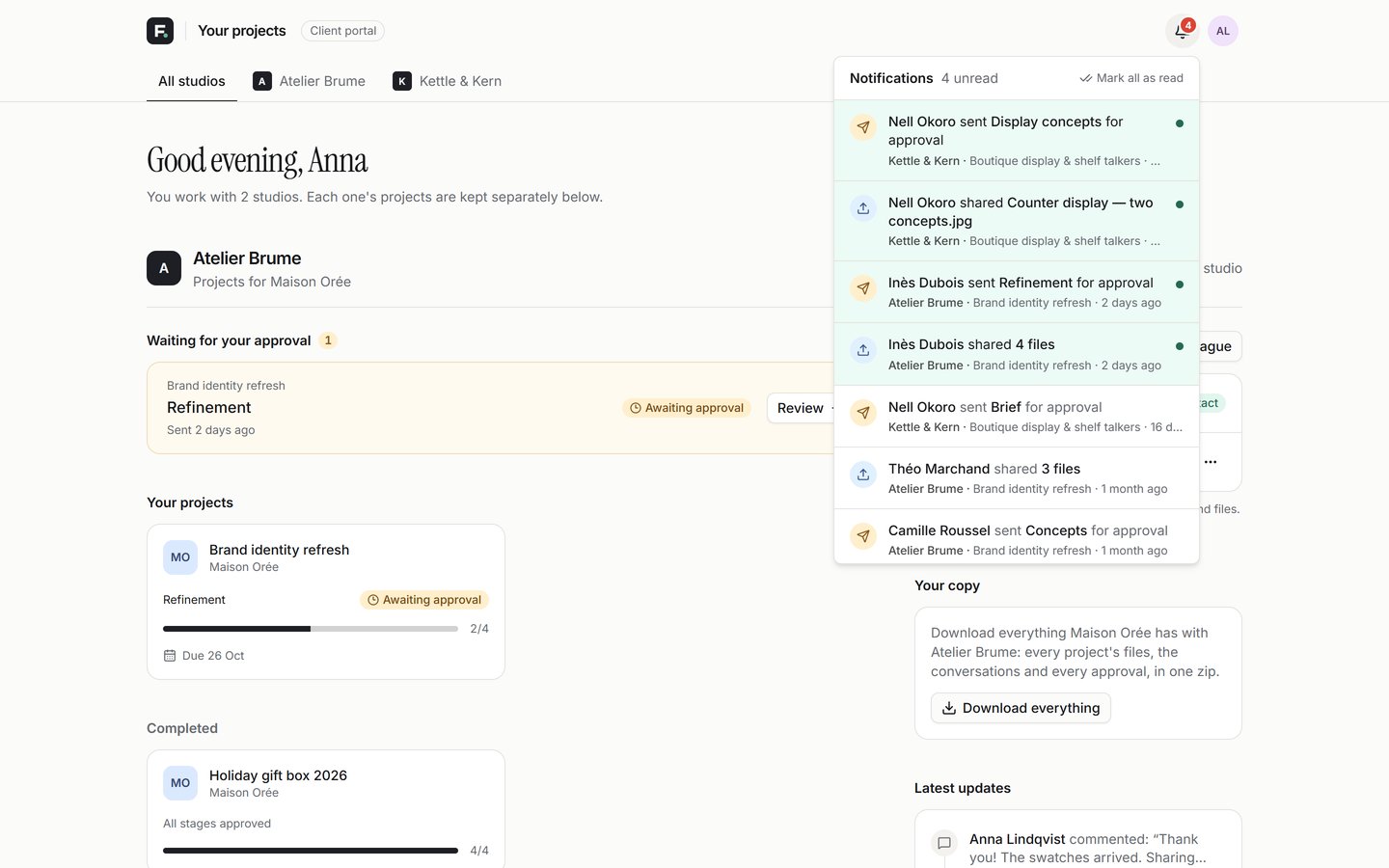Open notification 'Inès Dubois sent Refinement for approval'
Screen dimensions: 1389x868
(x=1017, y=292)
